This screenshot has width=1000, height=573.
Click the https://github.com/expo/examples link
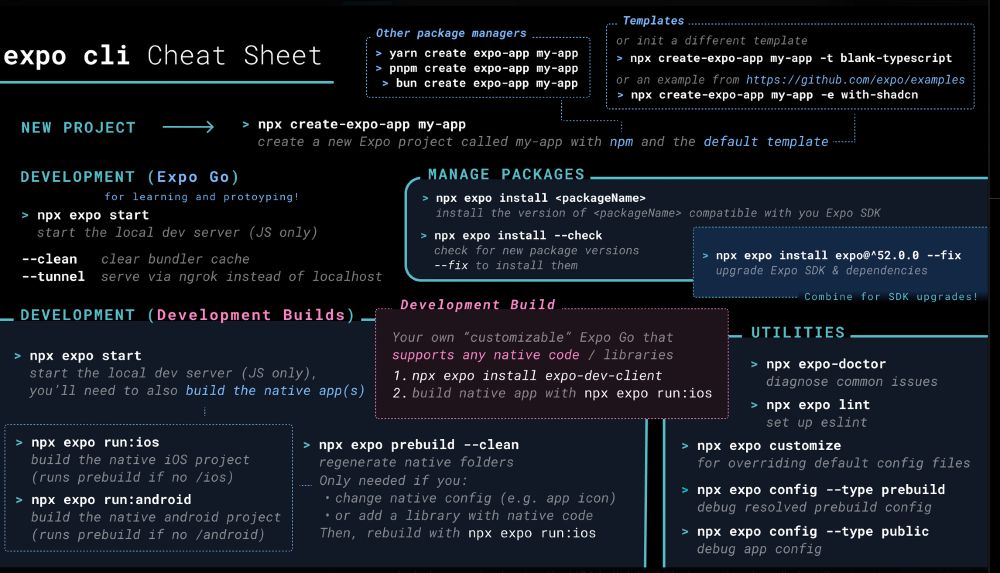[855, 80]
